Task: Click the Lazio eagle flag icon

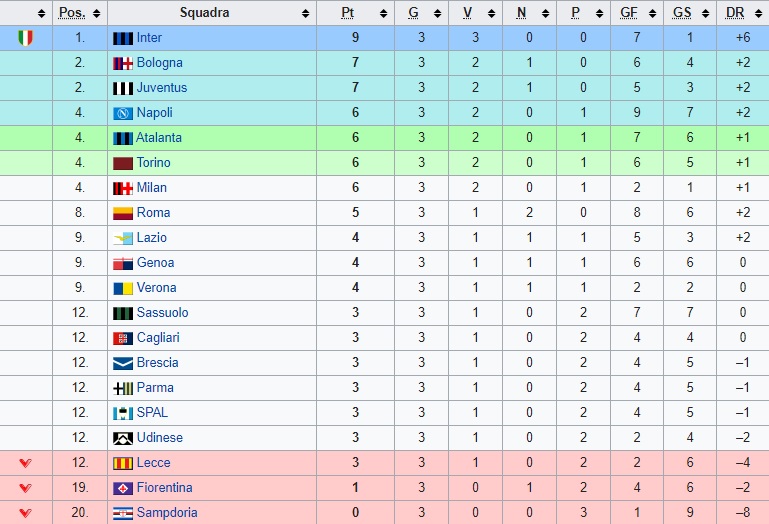Action: click(x=123, y=238)
